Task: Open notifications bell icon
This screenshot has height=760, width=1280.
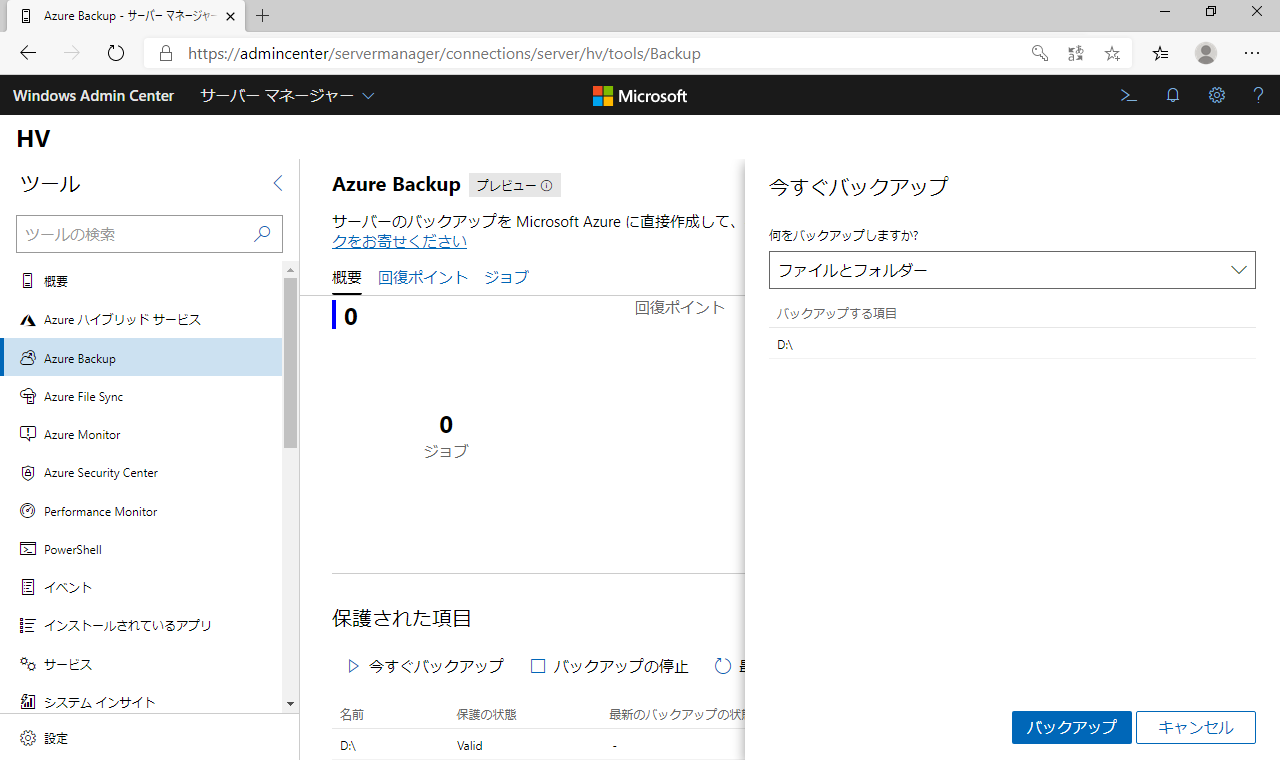Action: coord(1173,96)
